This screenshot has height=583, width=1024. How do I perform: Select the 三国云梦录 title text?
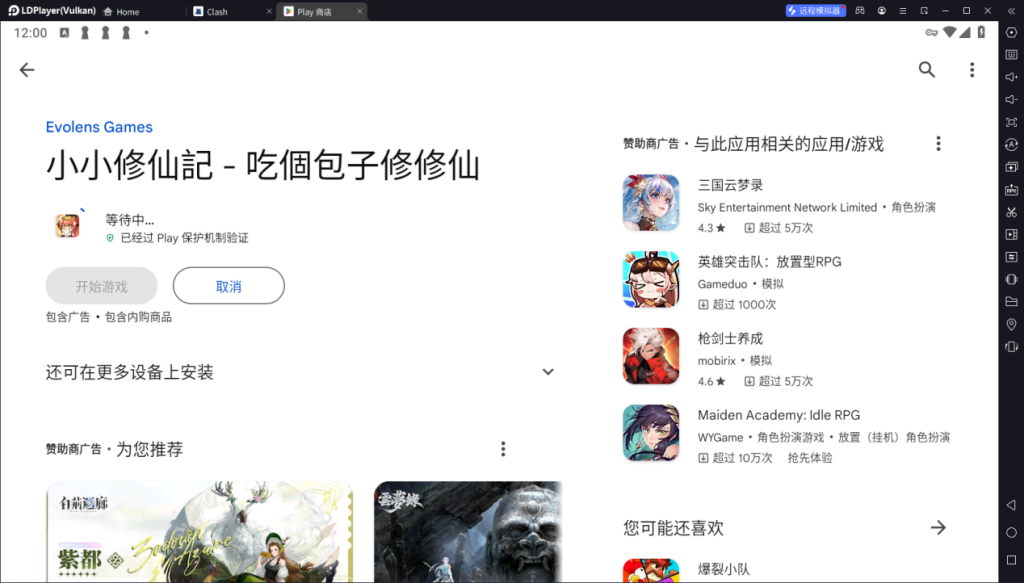730,185
